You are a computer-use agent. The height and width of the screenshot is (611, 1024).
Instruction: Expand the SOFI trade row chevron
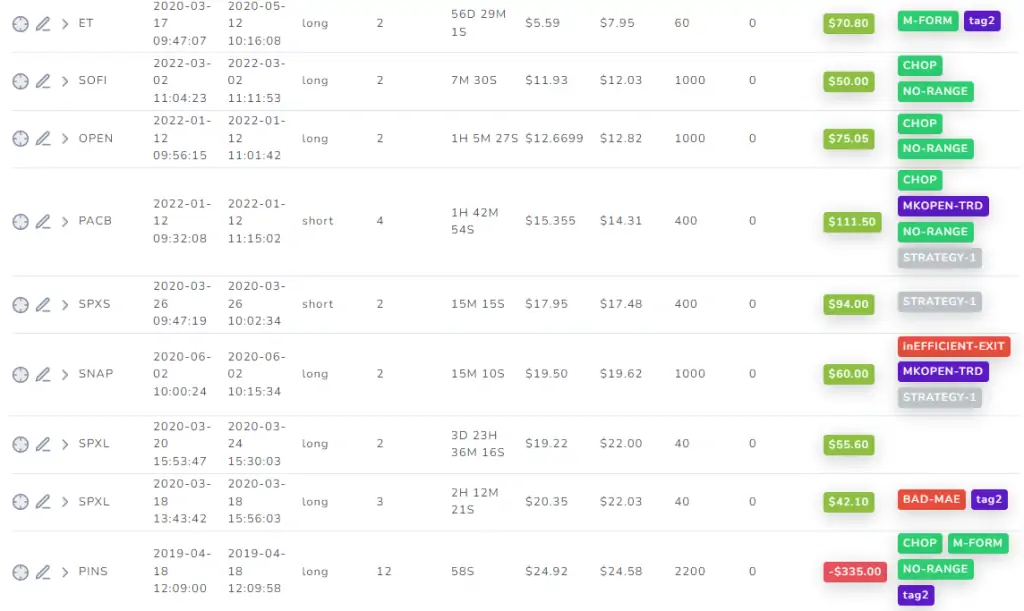[x=65, y=81]
